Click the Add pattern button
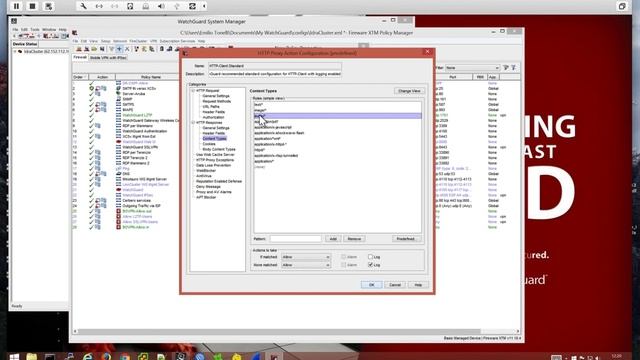The image size is (640, 360). pyautogui.click(x=333, y=239)
